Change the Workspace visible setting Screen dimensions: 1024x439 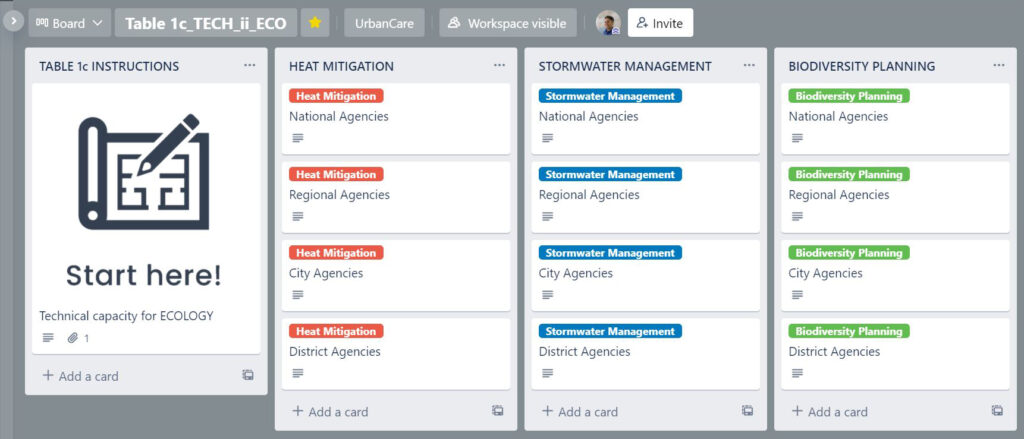508,22
